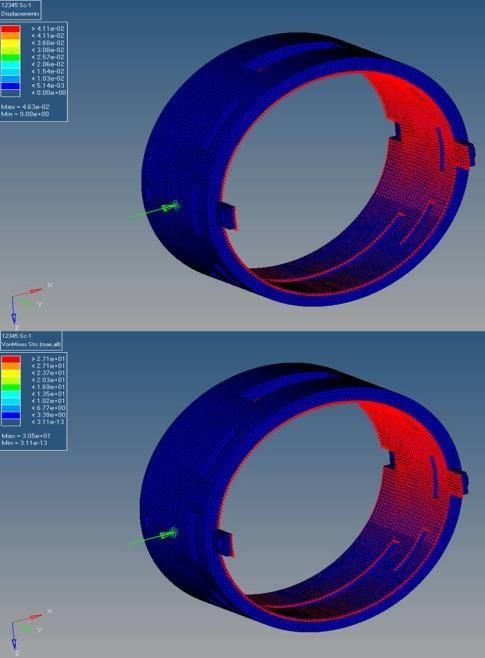Select the > 2.71e+01 legend threshold label

click(x=48, y=359)
